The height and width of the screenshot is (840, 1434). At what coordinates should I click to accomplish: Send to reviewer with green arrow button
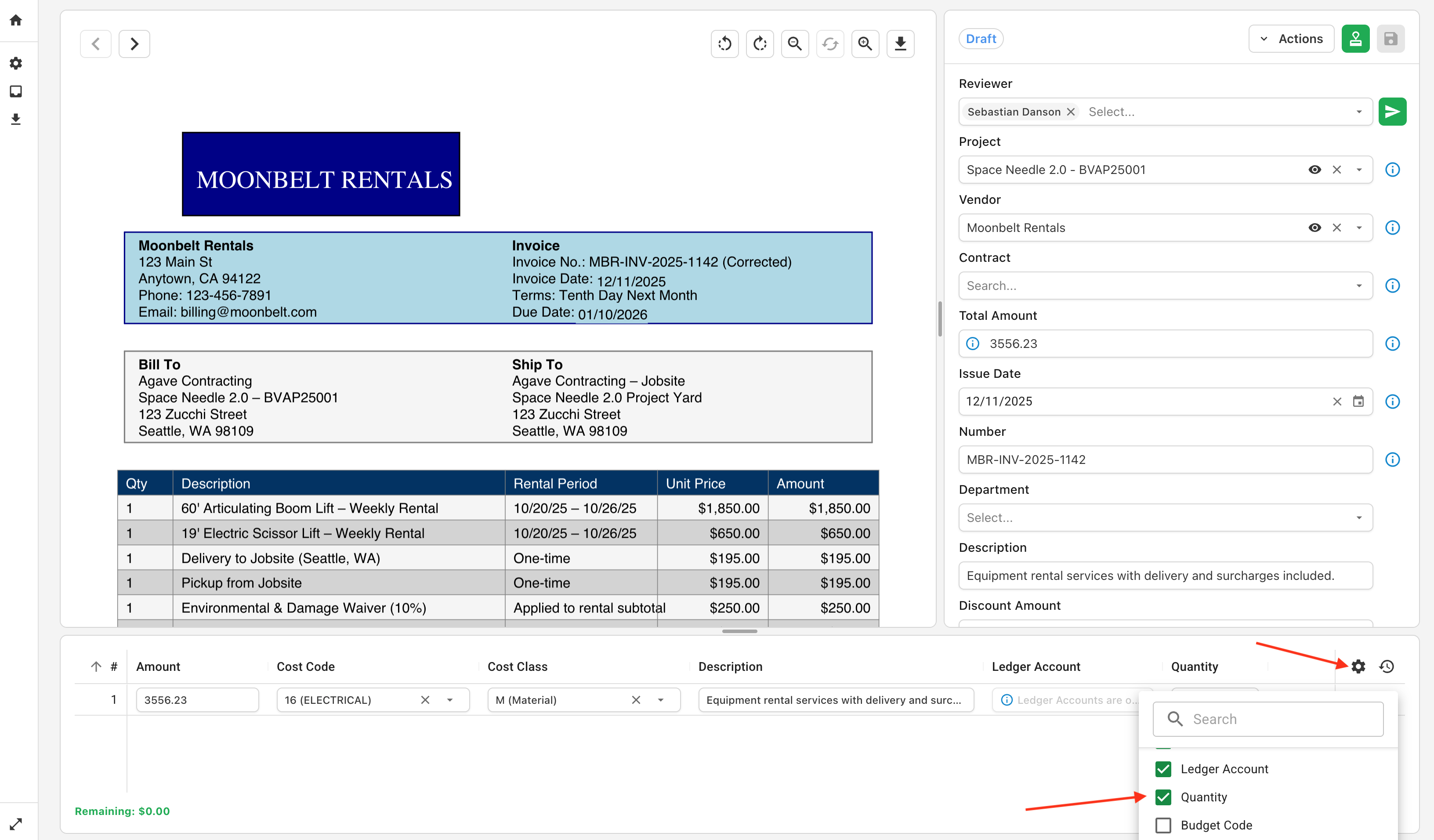(1392, 112)
